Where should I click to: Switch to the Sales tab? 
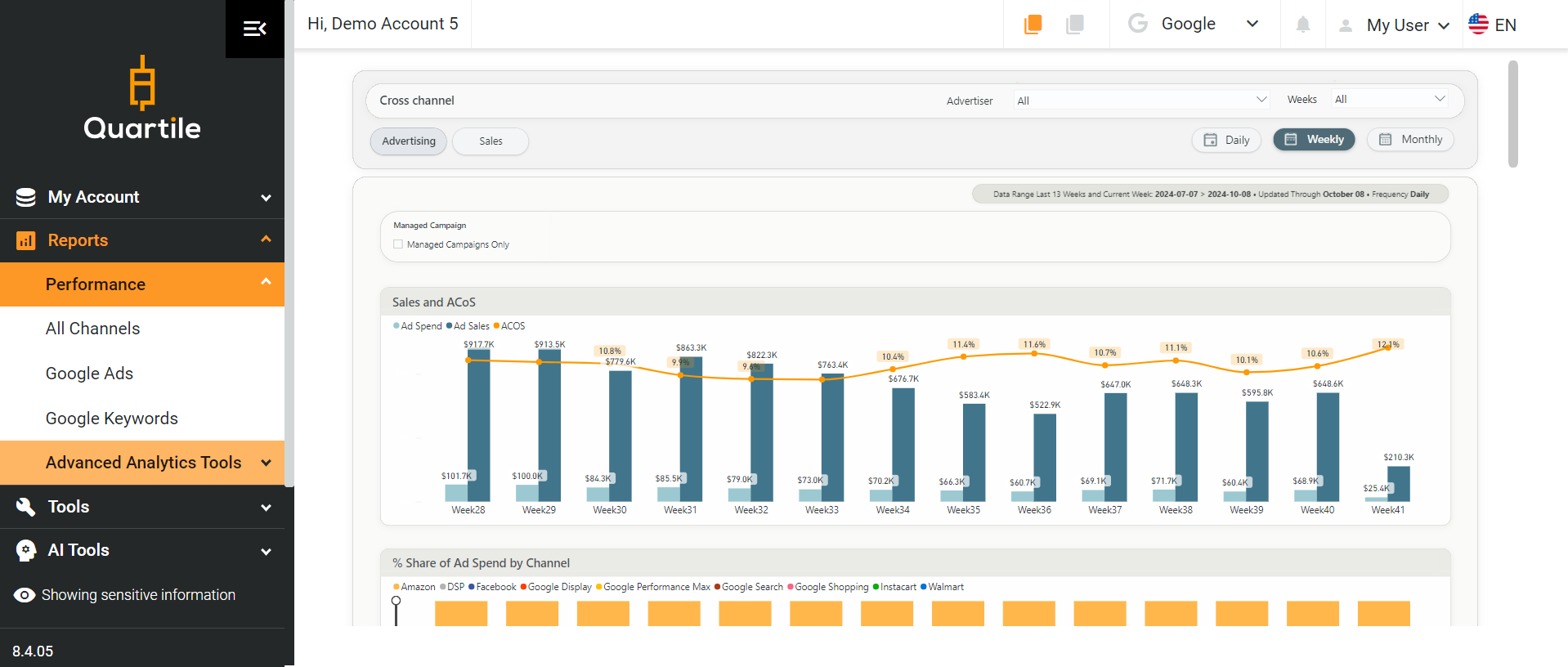[x=491, y=141]
